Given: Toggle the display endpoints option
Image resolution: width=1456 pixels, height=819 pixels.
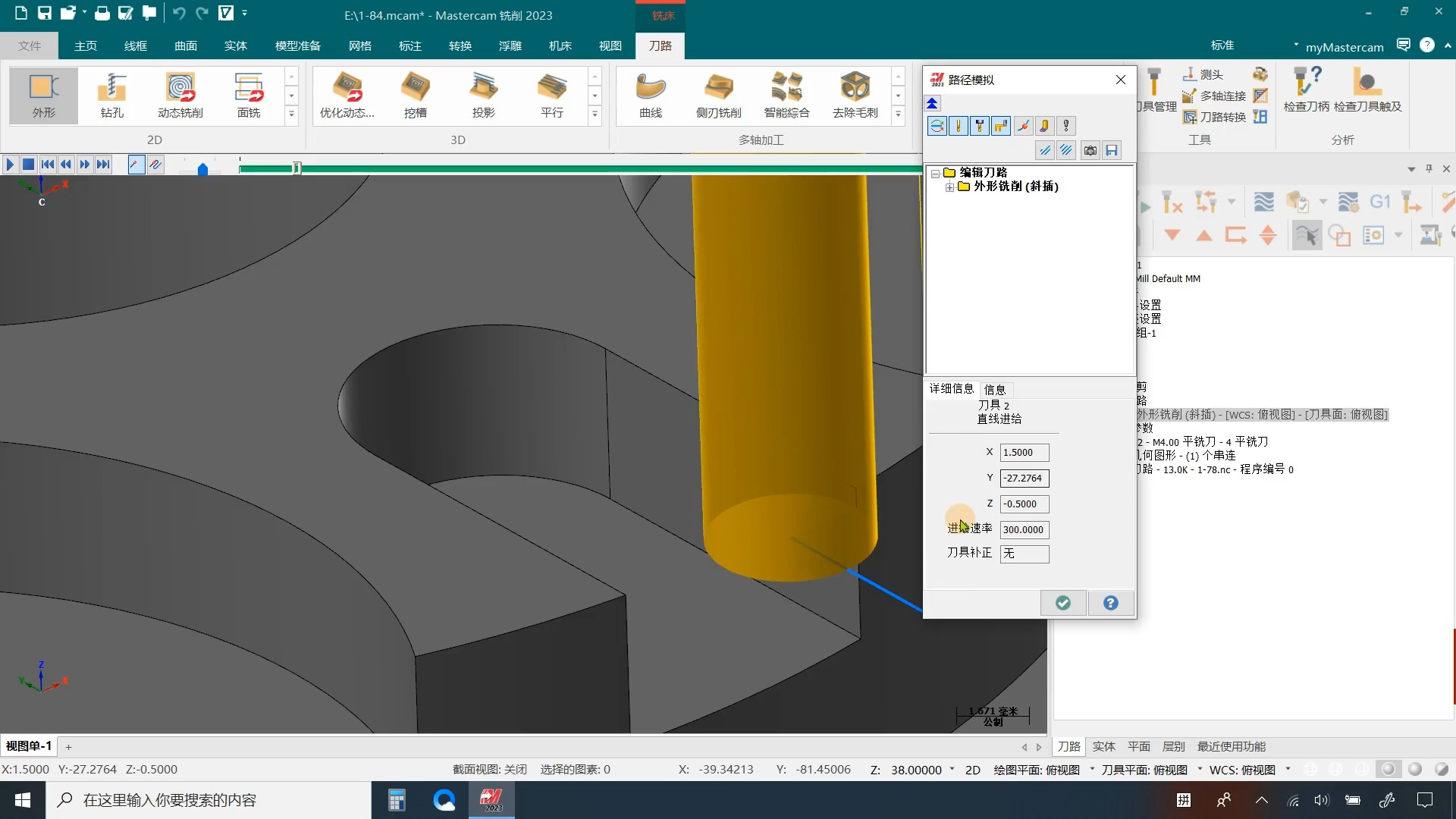Looking at the screenshot, I should coord(1023,126).
